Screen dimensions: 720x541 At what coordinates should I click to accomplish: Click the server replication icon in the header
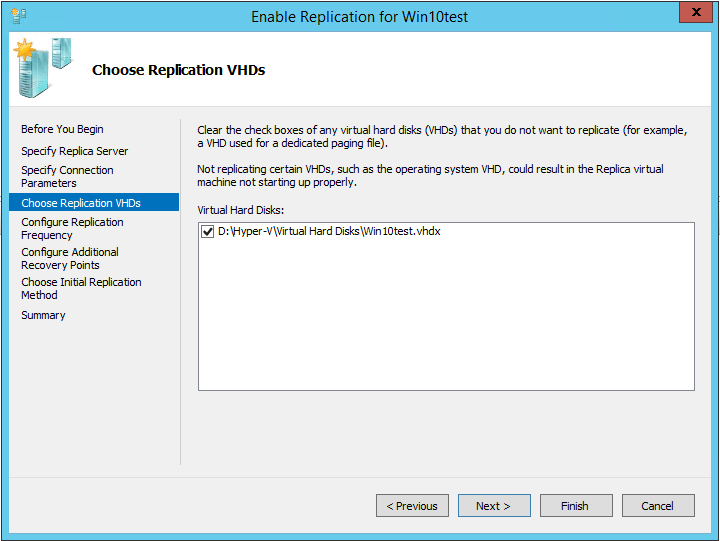point(42,68)
